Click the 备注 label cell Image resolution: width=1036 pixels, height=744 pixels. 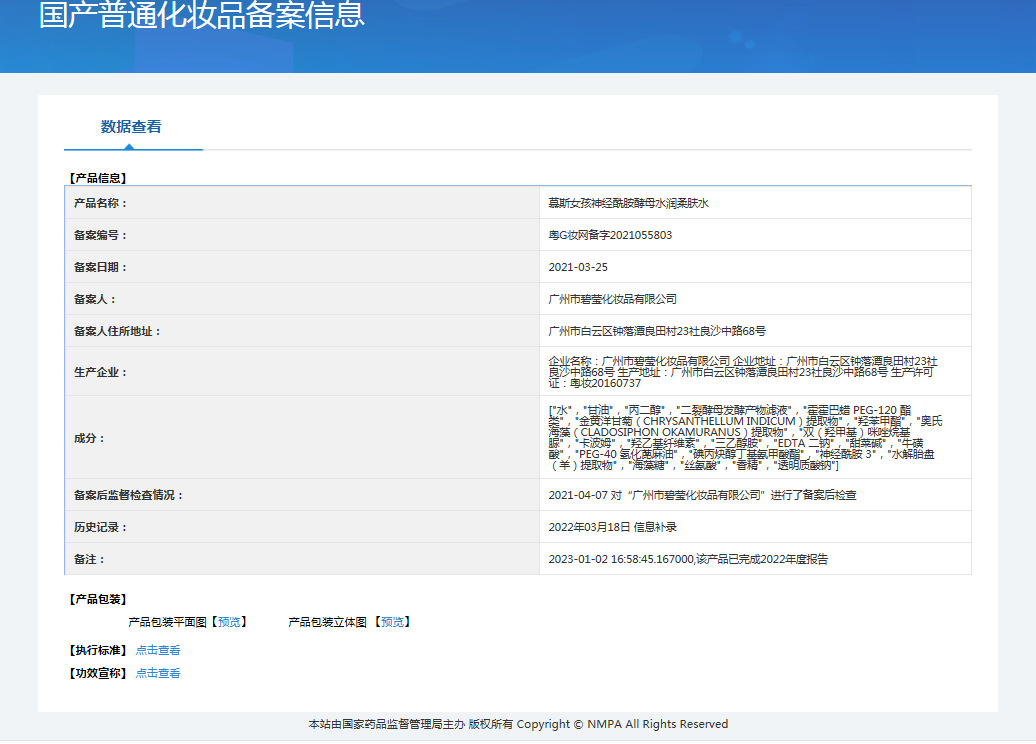point(302,559)
